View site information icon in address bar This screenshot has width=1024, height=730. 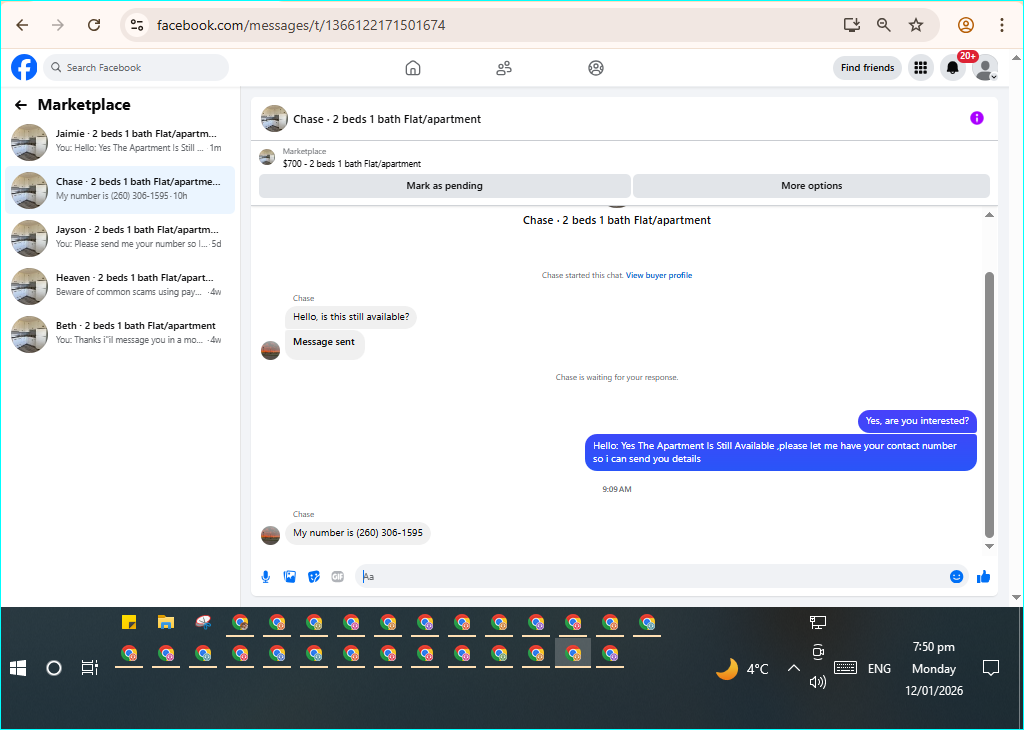[x=136, y=25]
